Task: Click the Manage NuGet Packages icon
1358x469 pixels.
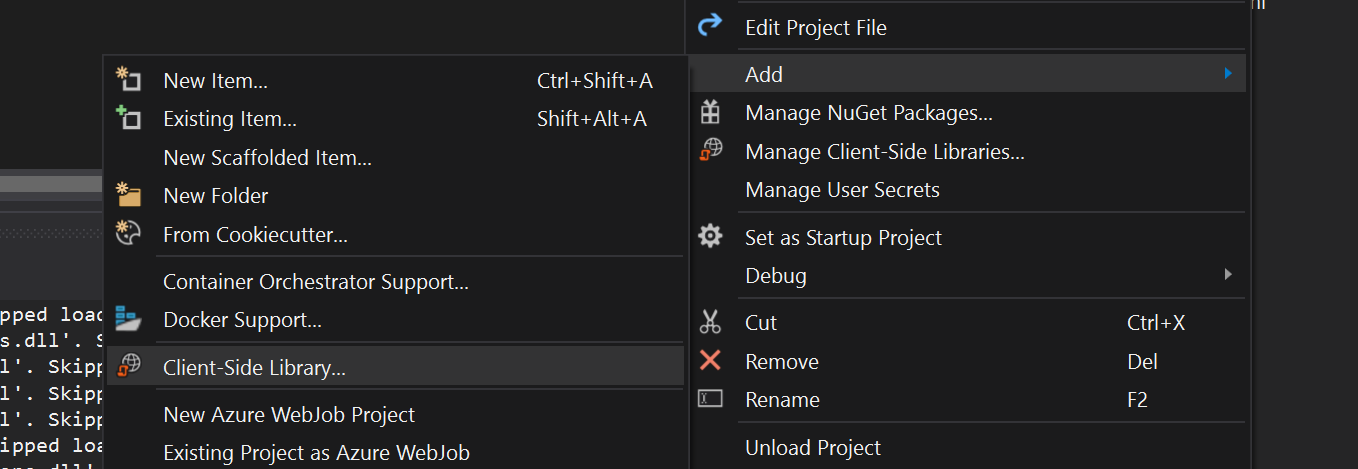Action: [x=709, y=113]
